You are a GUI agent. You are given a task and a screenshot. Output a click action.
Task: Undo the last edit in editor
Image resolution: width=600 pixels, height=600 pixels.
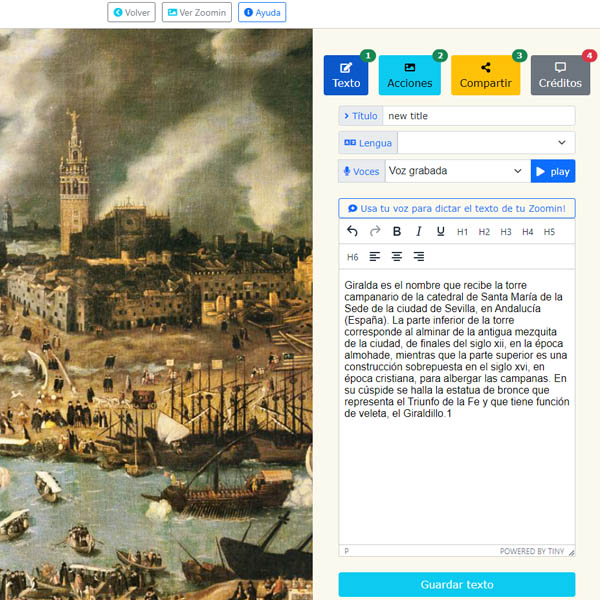pyautogui.click(x=352, y=232)
